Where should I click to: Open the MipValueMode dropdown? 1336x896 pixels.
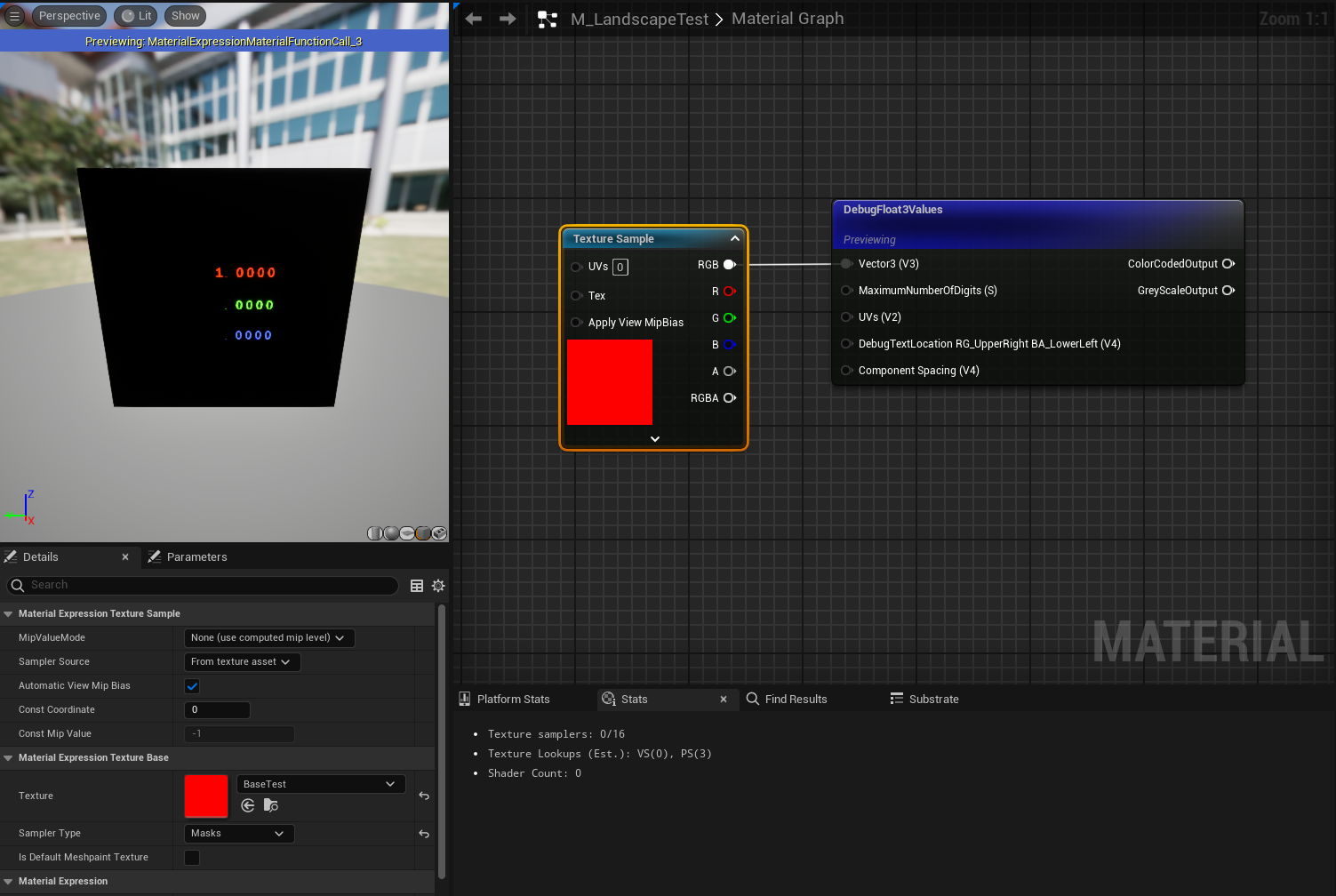268,638
